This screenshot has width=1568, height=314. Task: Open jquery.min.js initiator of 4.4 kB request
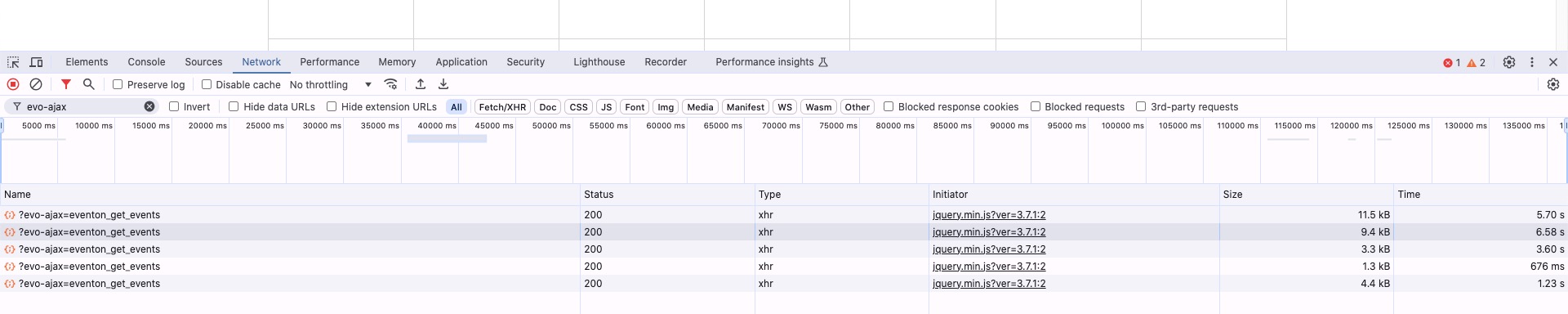989,284
